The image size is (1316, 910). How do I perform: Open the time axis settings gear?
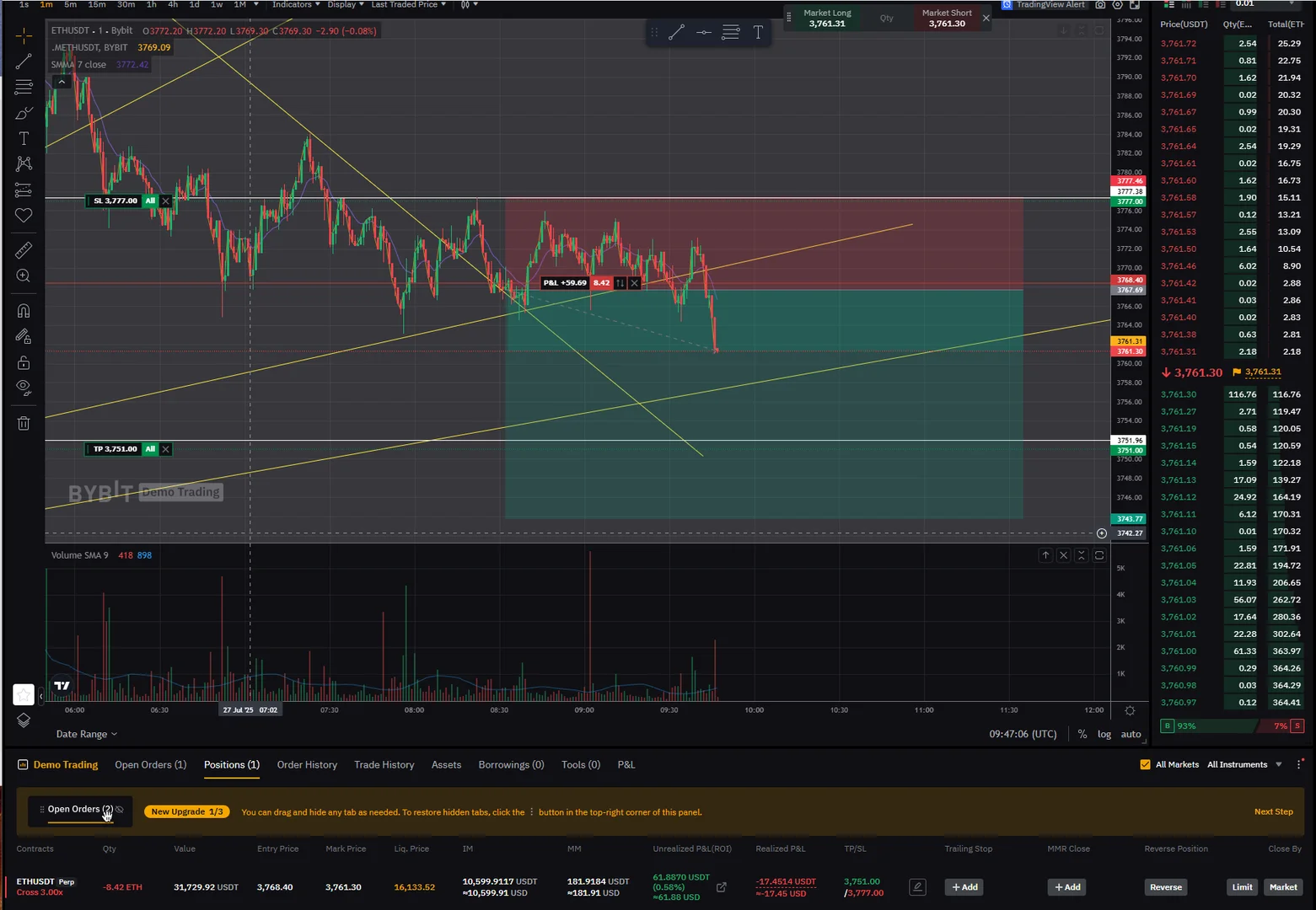[1130, 710]
